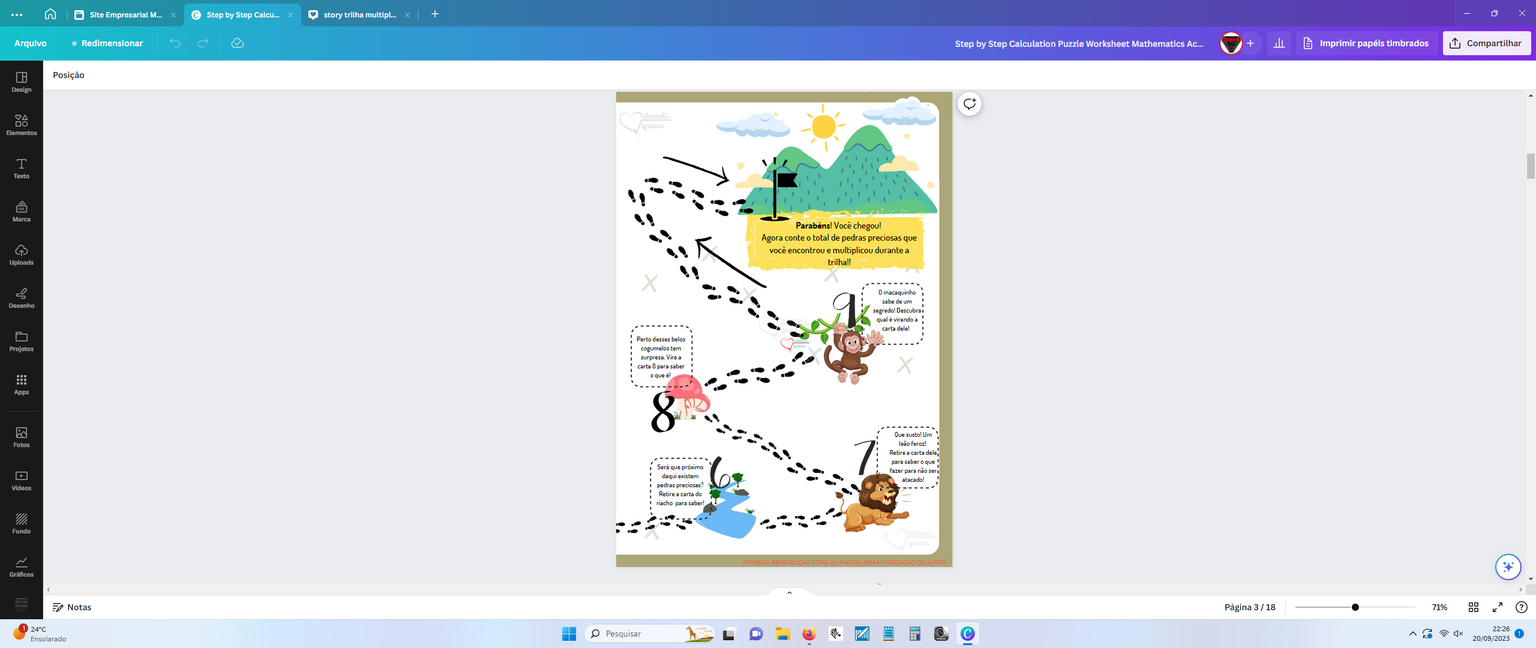The width and height of the screenshot is (1536, 648).
Task: Expand the page thumbnails drawer chevron
Action: click(789, 593)
